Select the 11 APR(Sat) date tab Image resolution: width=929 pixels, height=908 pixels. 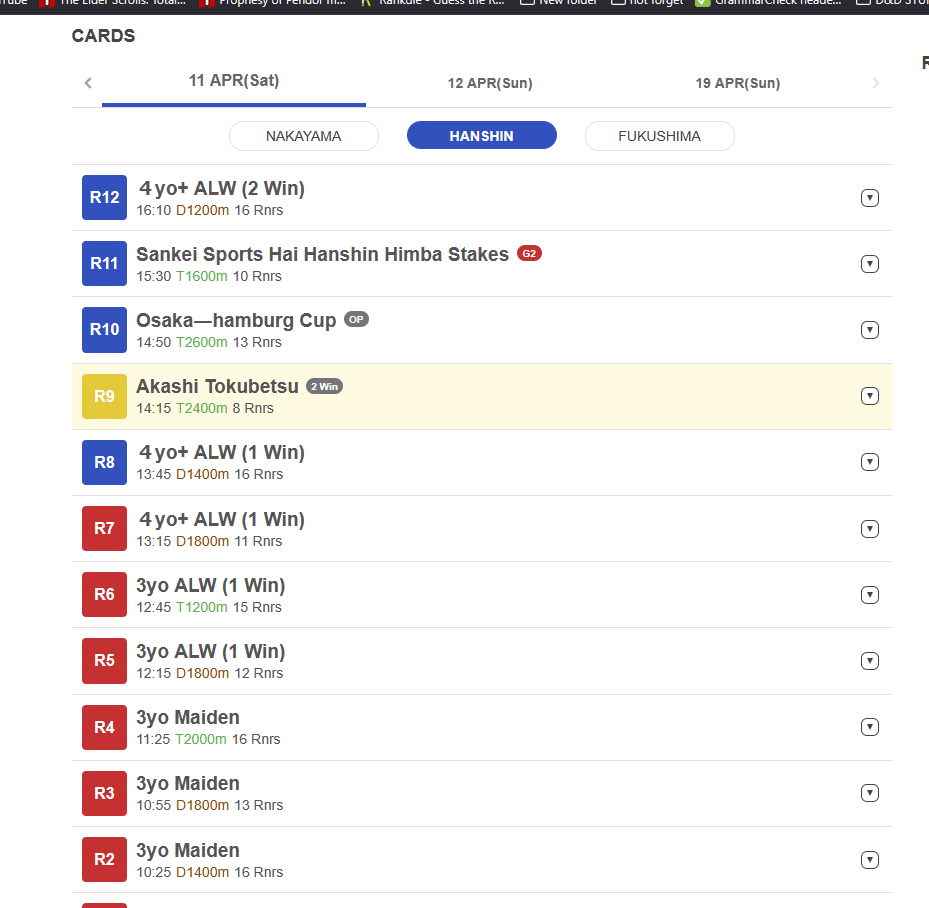pos(233,81)
